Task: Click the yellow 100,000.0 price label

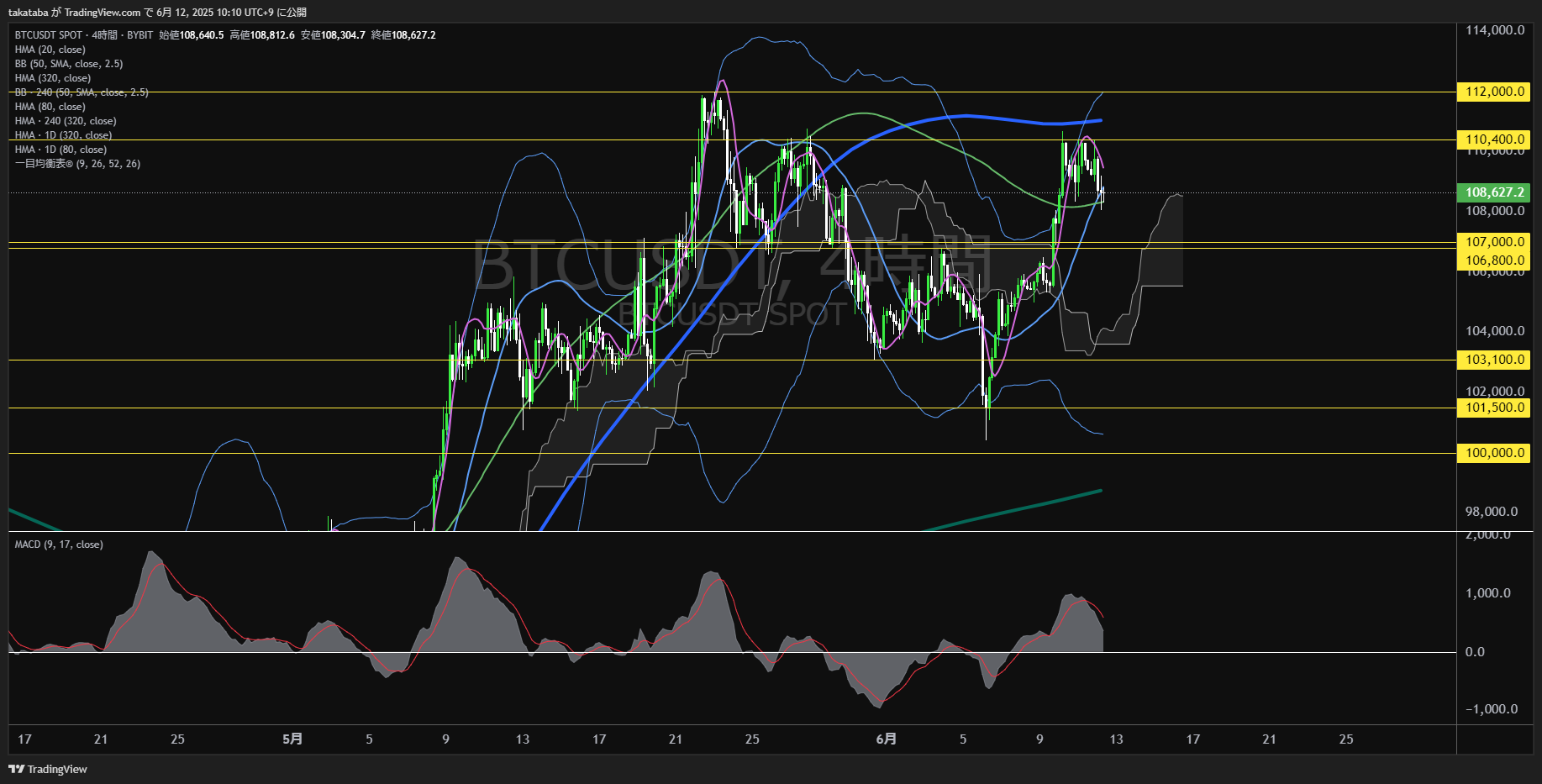Action: [x=1495, y=453]
